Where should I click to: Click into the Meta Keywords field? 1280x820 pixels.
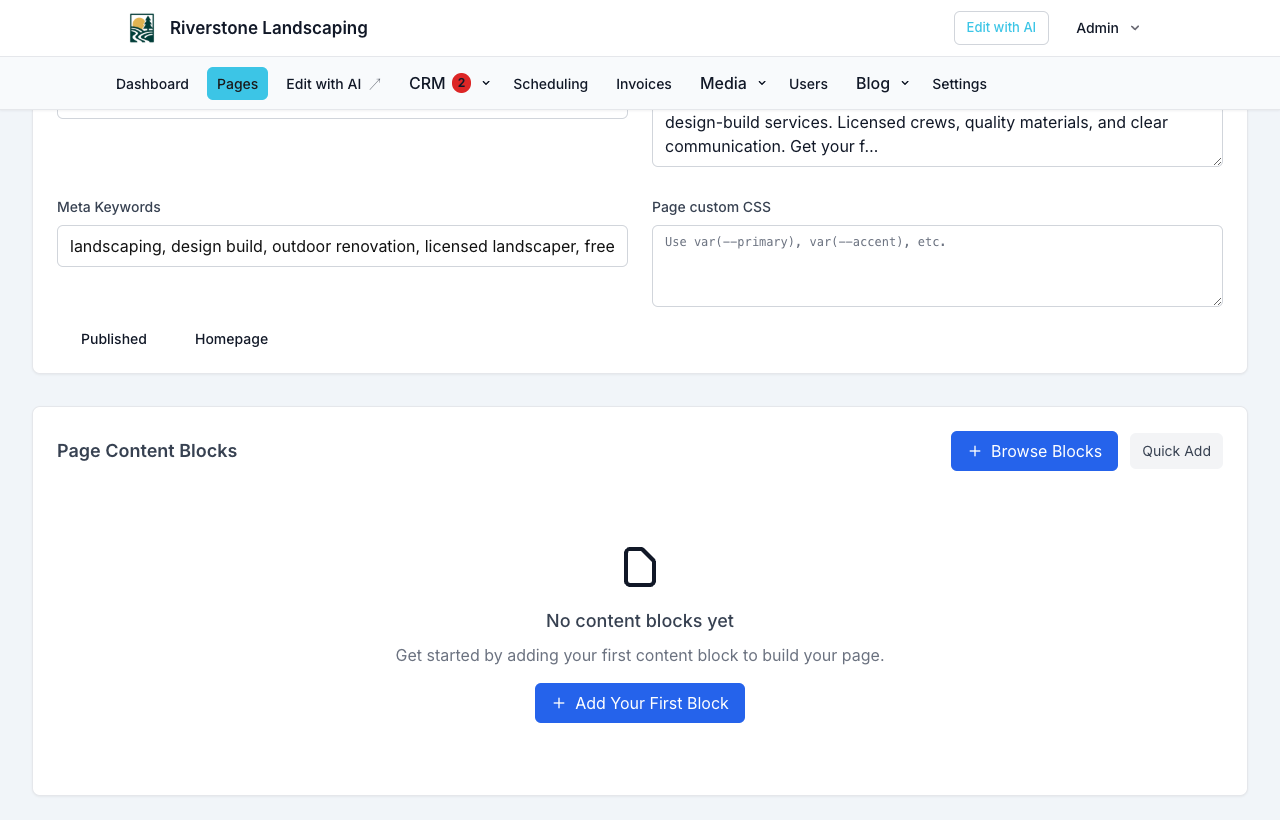(x=342, y=246)
